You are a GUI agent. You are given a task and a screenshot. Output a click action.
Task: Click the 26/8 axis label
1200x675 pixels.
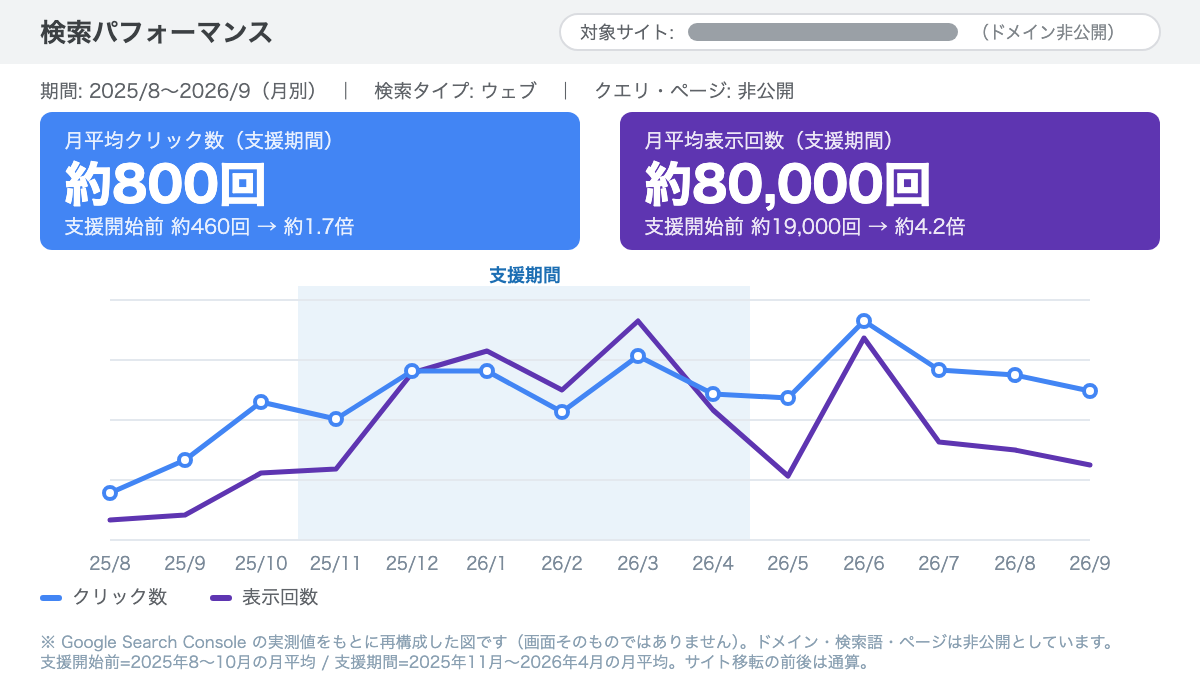click(x=1015, y=564)
